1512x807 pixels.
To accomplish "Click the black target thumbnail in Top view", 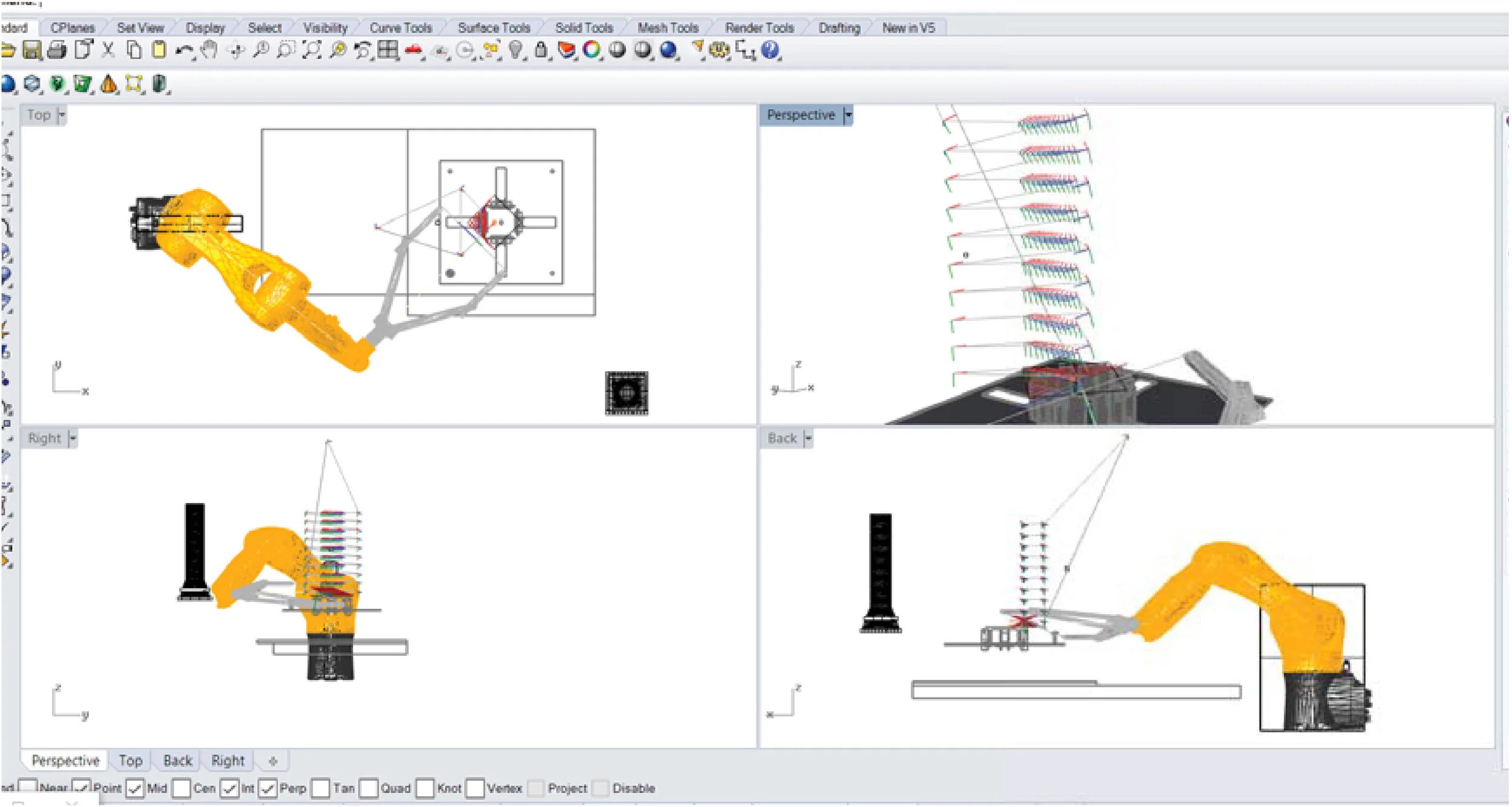I will (627, 394).
